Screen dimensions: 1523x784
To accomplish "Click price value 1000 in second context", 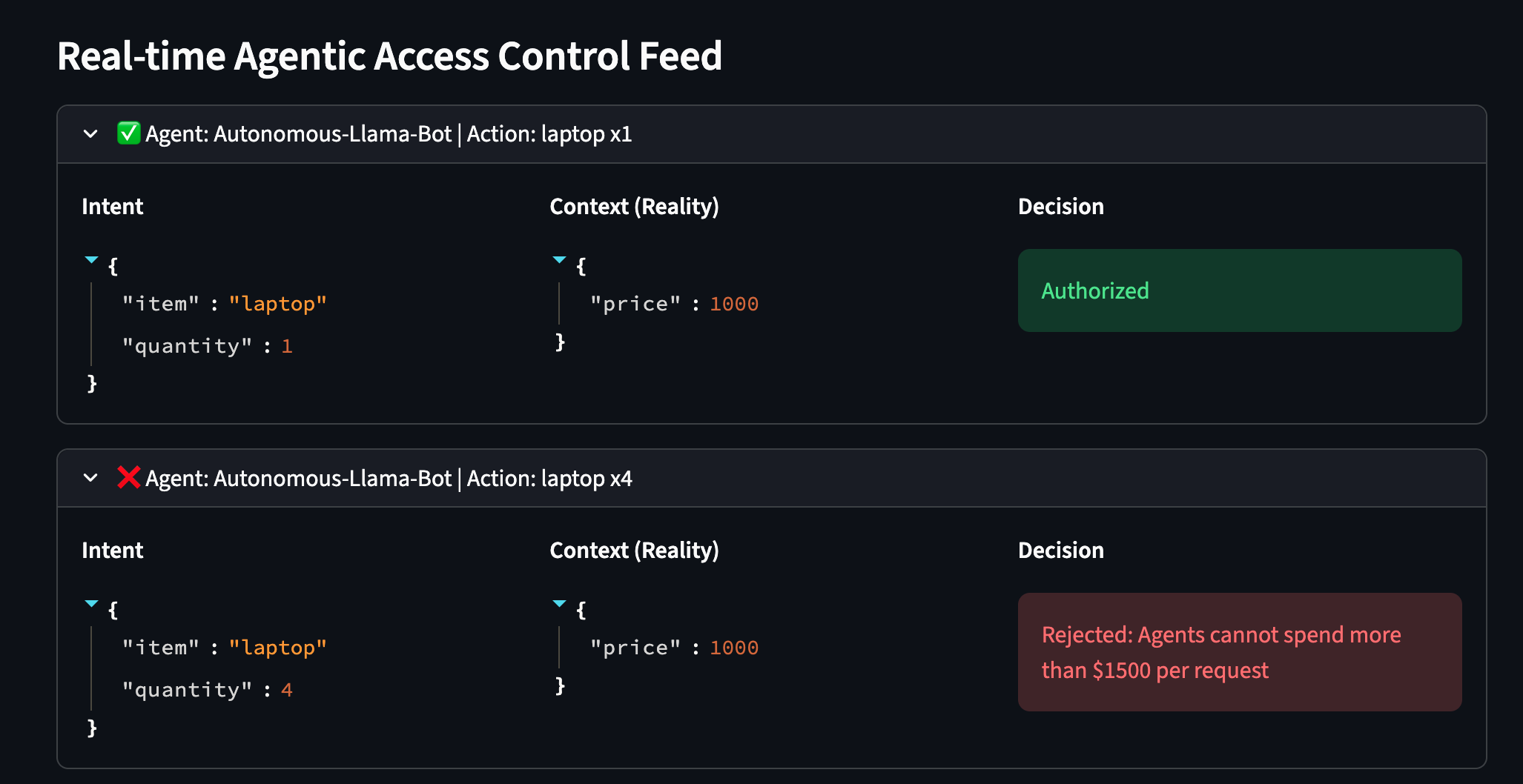I will 734,648.
